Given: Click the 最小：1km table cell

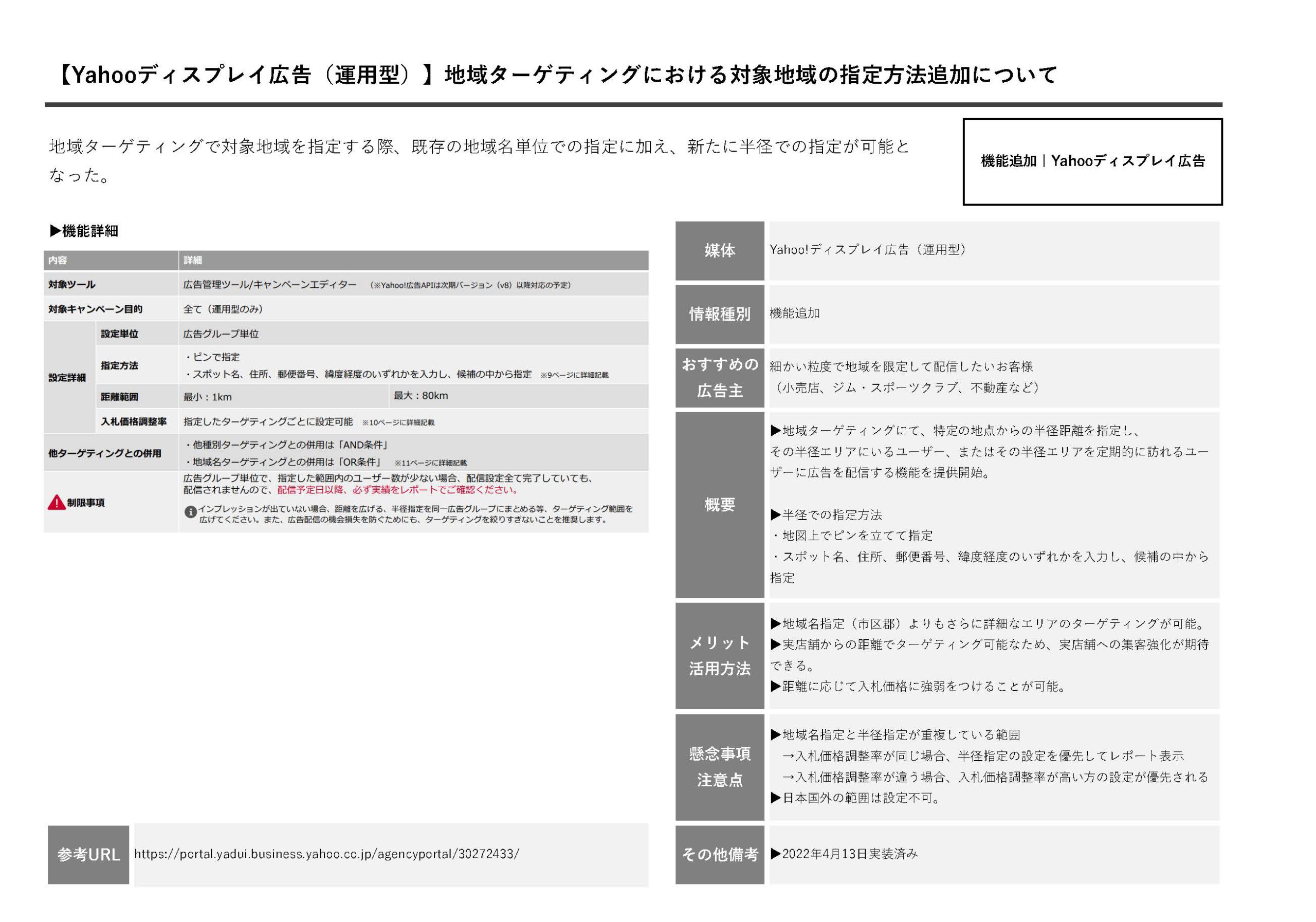Looking at the screenshot, I should pos(208,397).
